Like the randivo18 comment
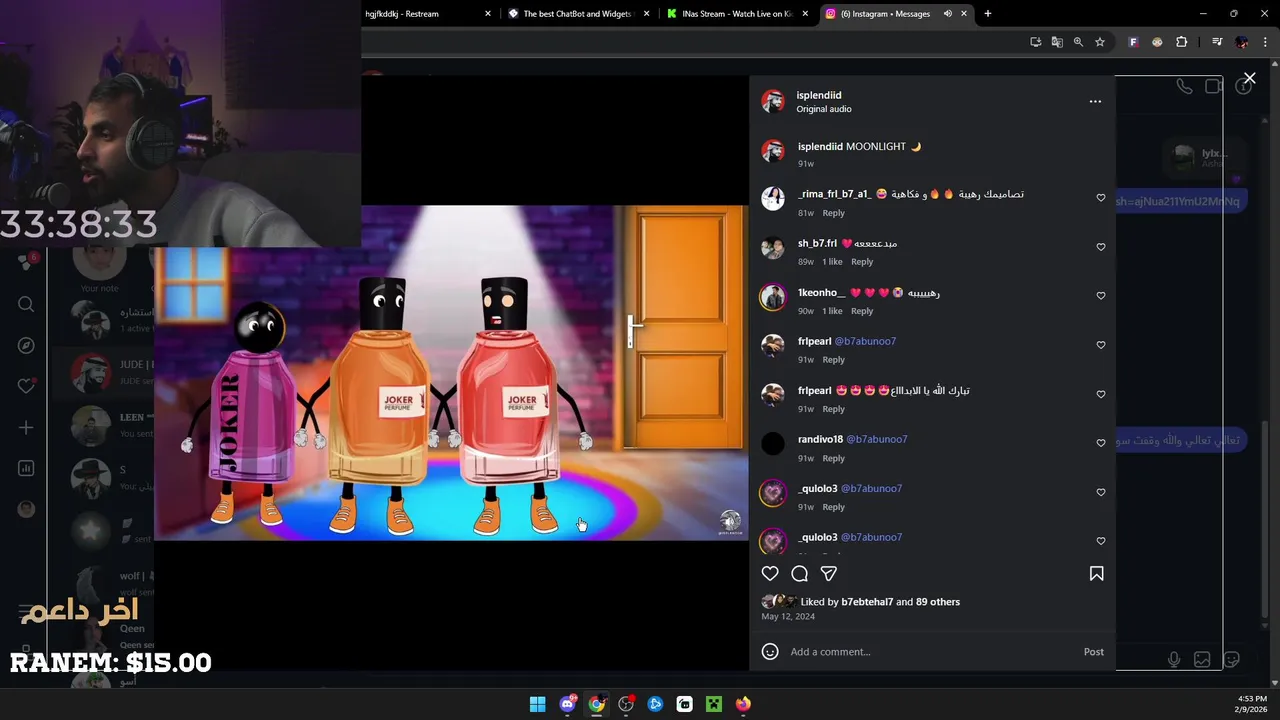 [1101, 443]
